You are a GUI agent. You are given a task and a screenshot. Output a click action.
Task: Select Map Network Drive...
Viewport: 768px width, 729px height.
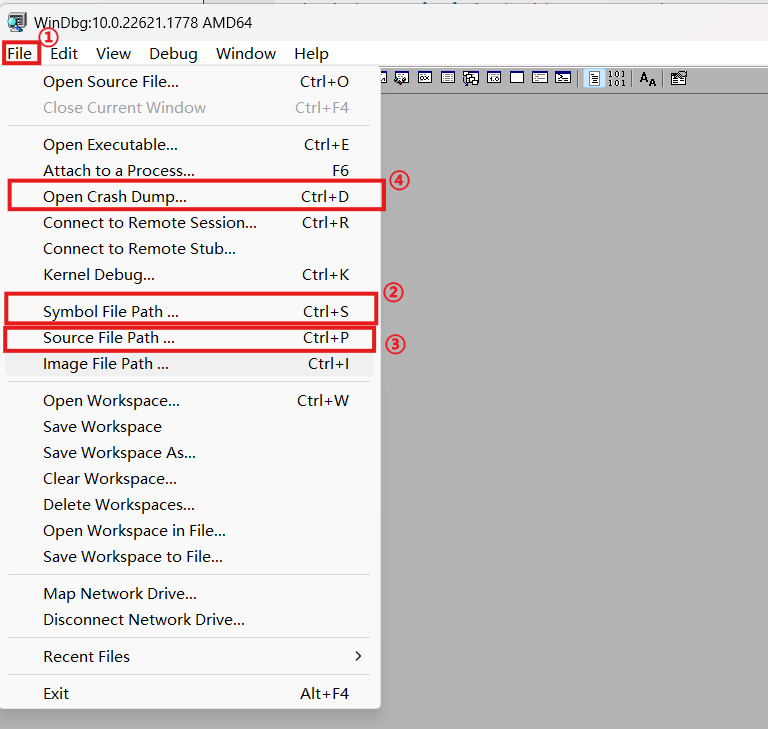[x=190, y=594]
